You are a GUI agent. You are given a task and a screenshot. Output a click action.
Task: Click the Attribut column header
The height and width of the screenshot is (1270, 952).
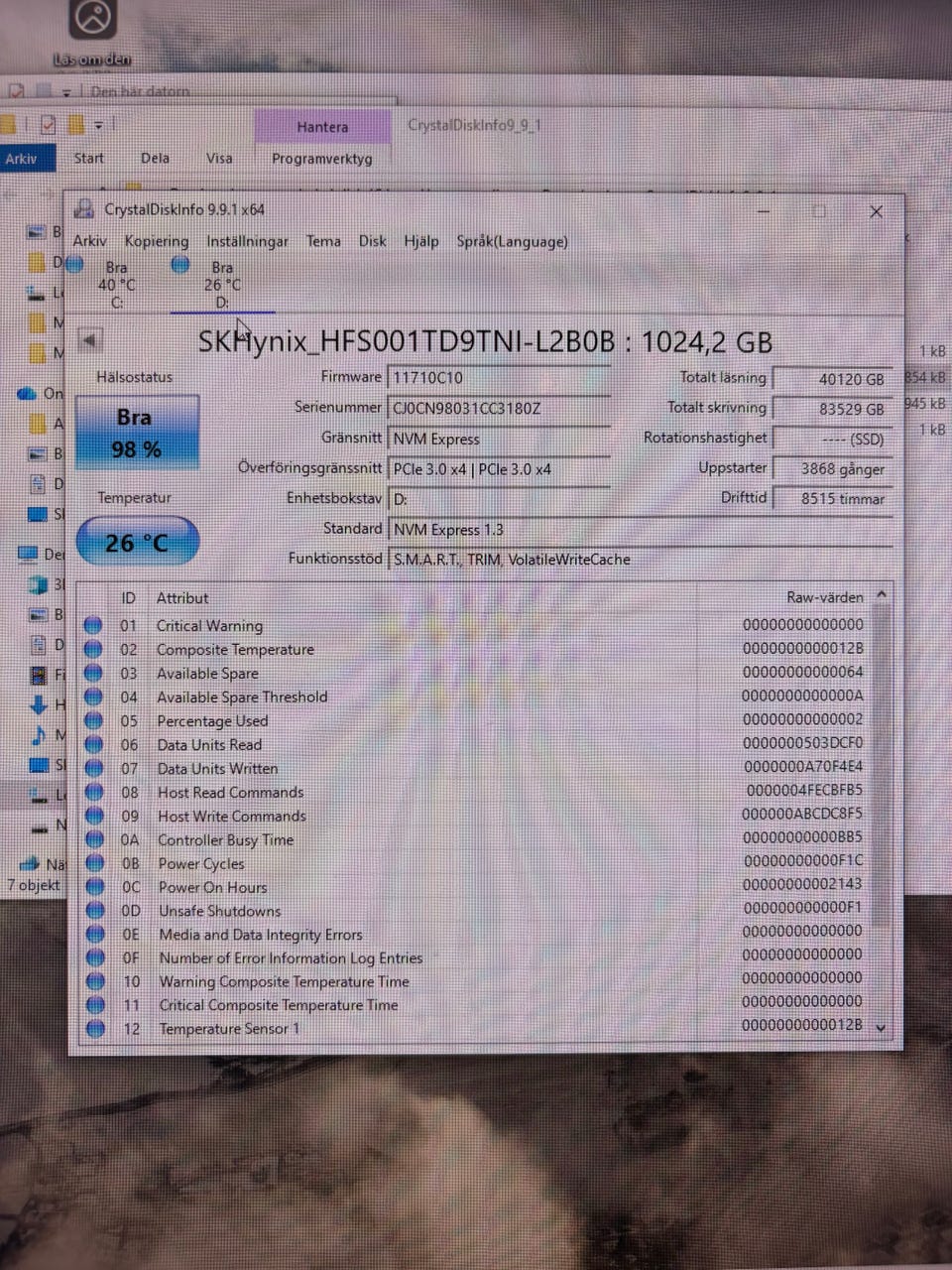[x=182, y=598]
